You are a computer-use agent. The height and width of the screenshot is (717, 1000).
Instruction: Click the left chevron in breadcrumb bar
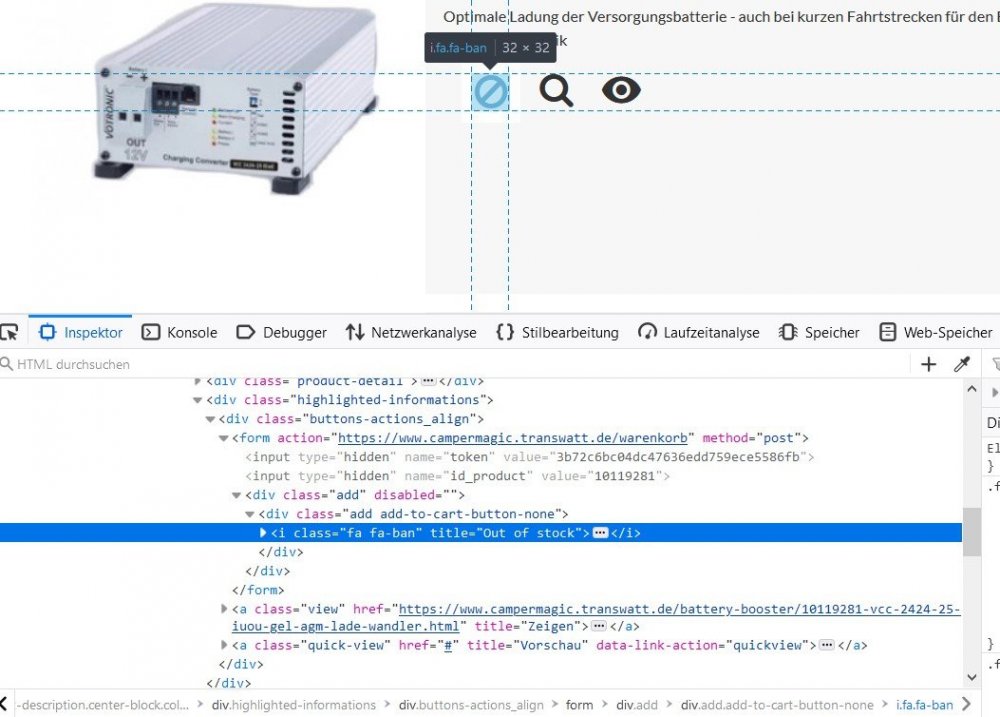click(x=7, y=704)
